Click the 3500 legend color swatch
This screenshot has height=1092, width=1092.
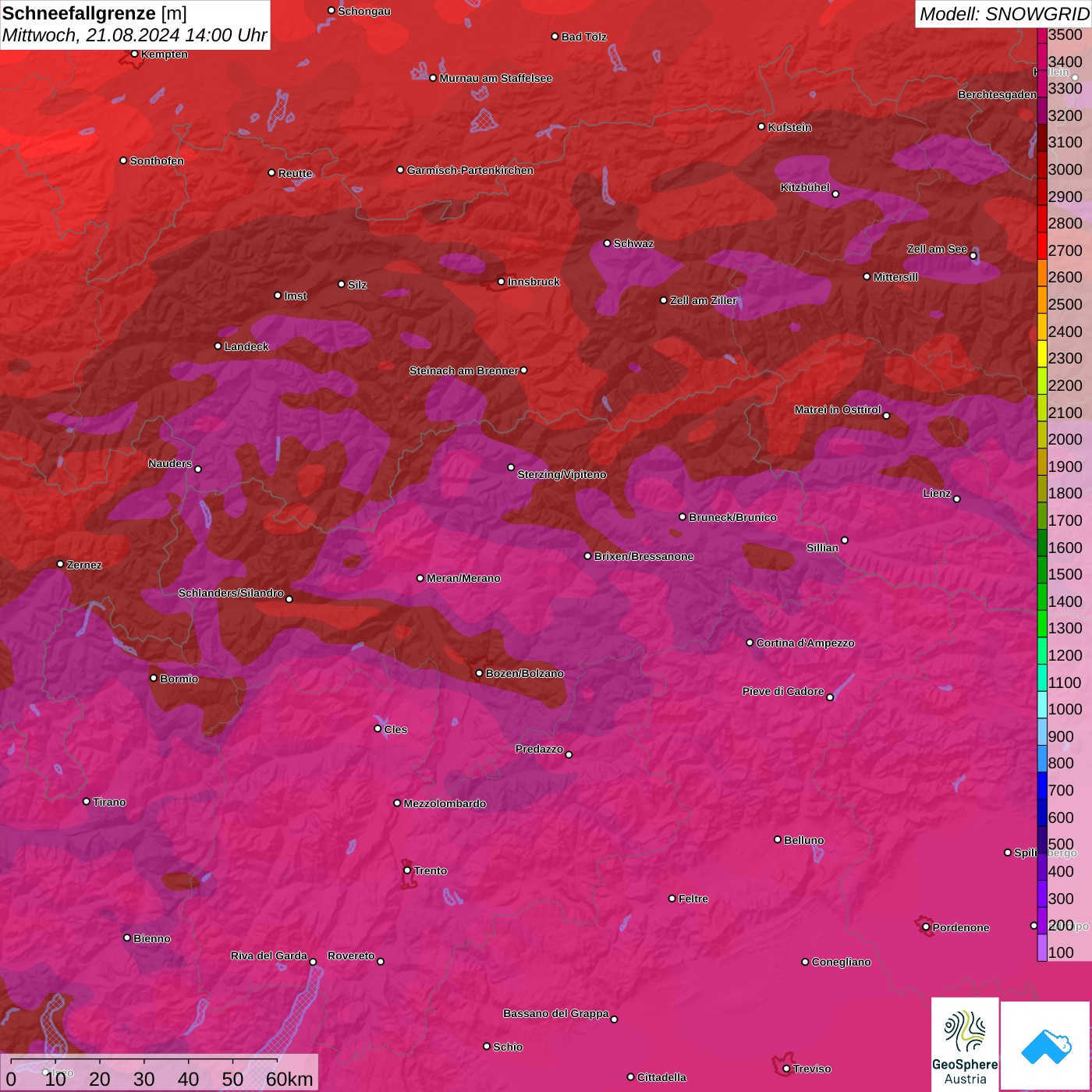(1042, 34)
